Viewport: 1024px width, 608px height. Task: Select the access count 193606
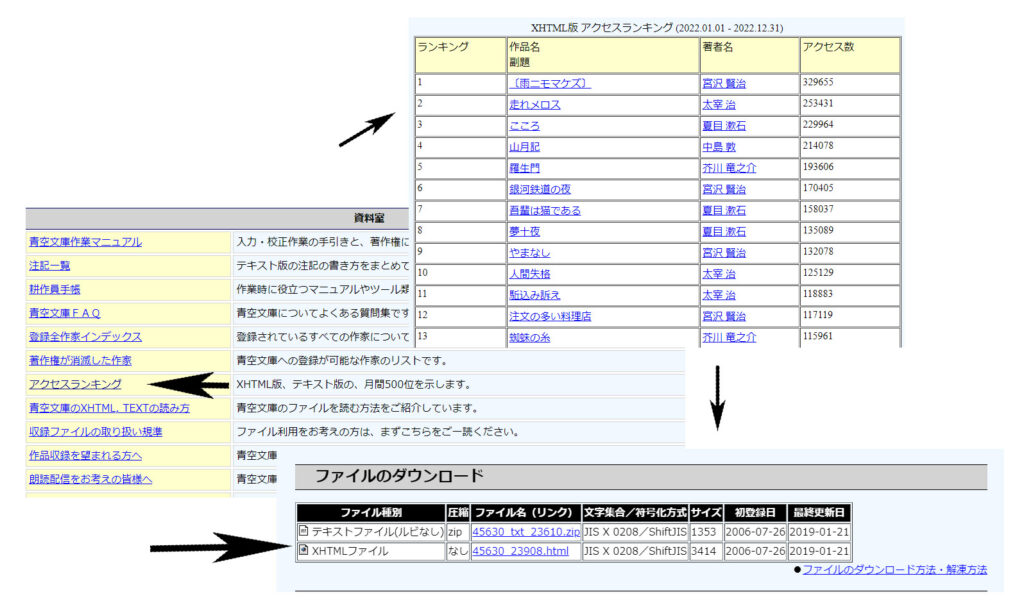[818, 167]
